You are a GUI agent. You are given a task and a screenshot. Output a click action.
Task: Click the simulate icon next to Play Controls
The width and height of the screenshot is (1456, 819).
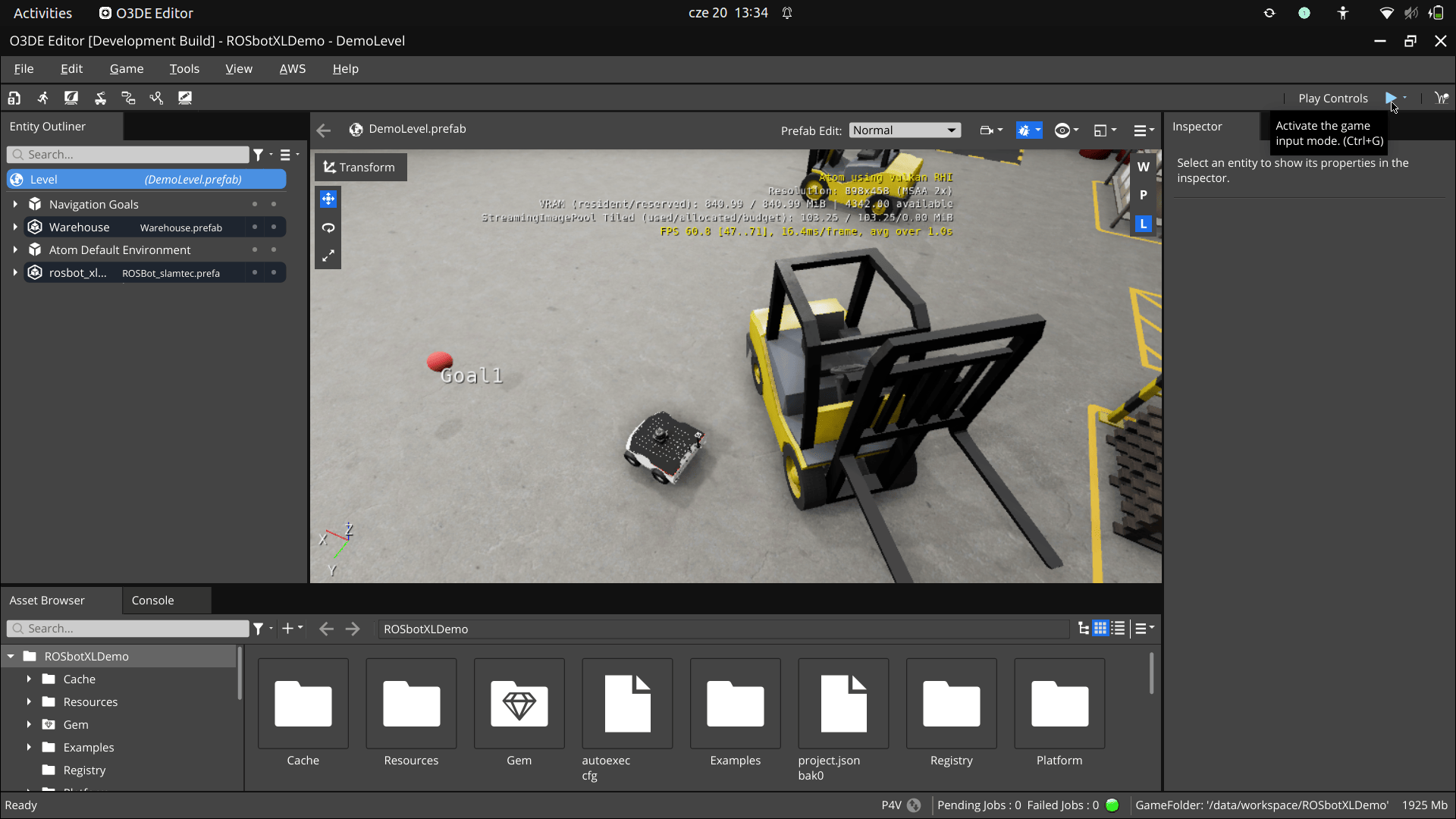[1442, 98]
